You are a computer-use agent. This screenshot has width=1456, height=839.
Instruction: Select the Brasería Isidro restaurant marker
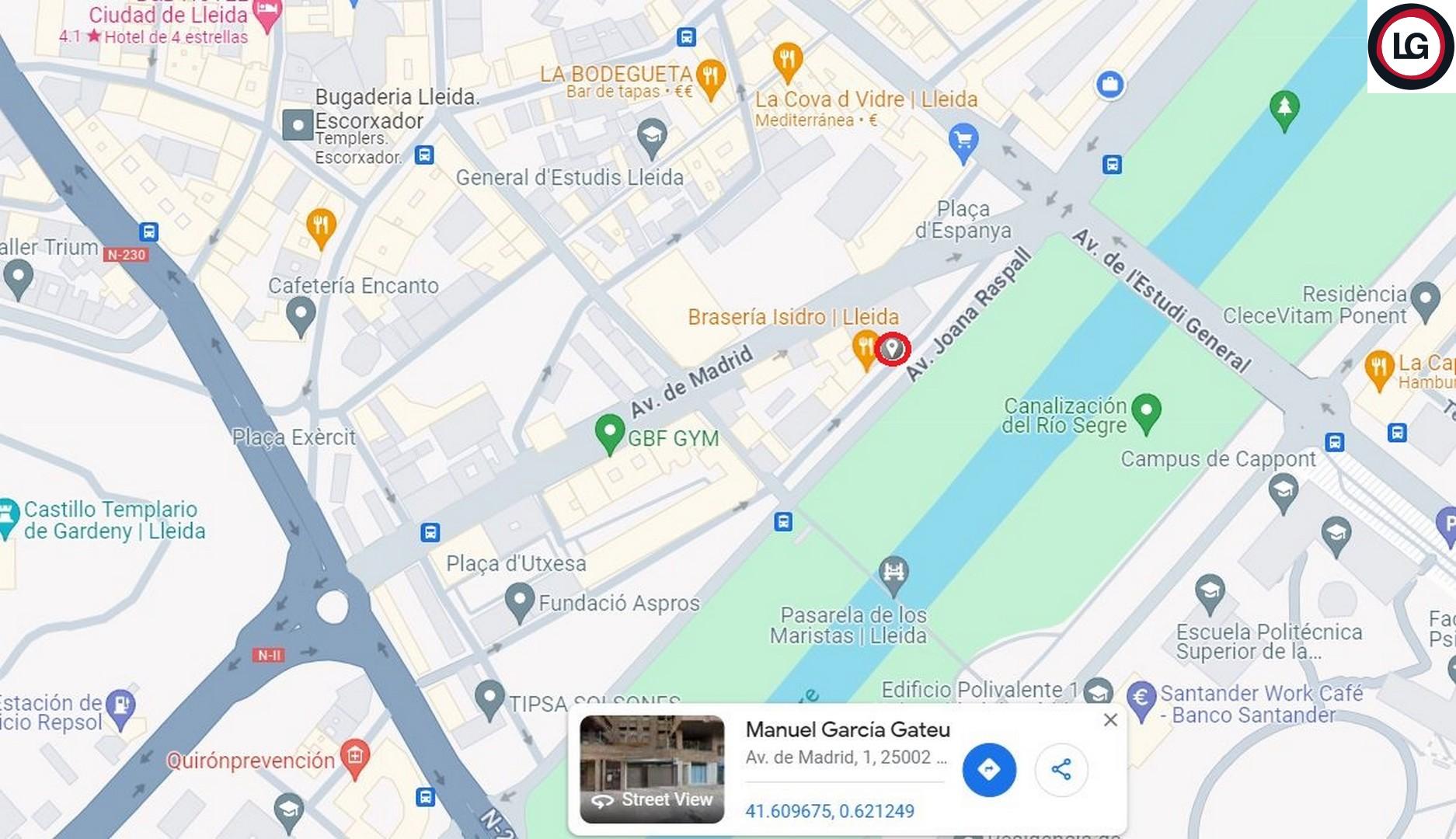tap(864, 350)
